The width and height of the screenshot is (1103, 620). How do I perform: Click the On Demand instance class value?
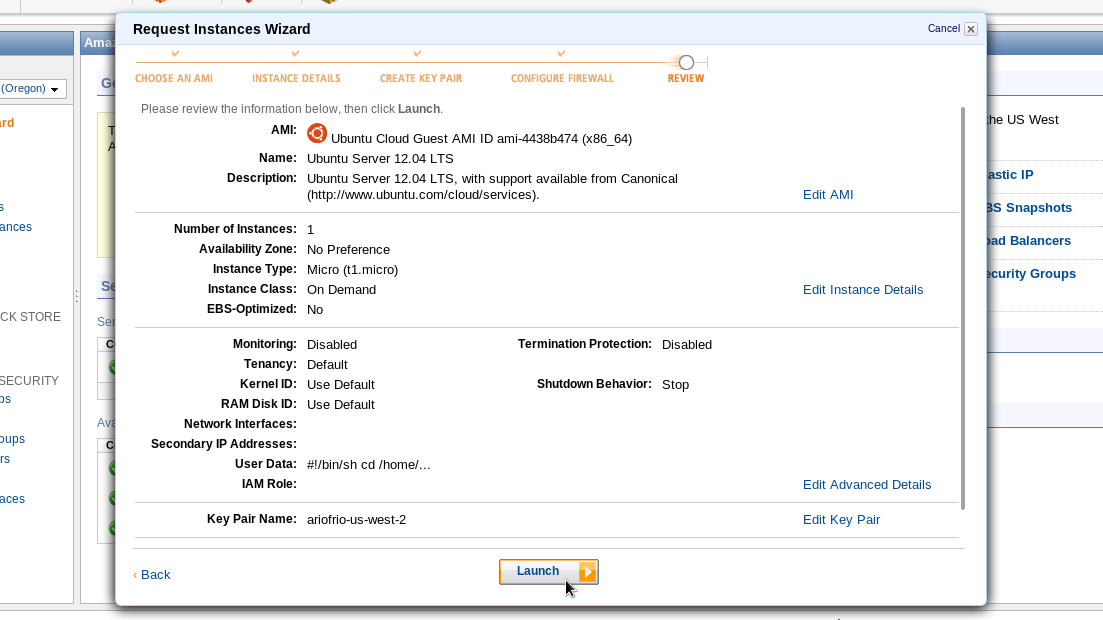point(341,290)
